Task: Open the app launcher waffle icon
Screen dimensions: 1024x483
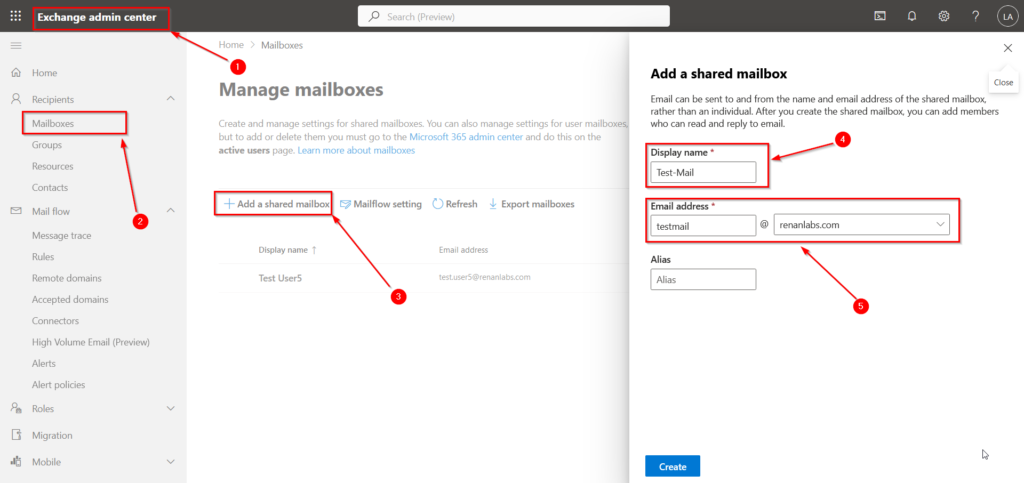Action: (16, 16)
